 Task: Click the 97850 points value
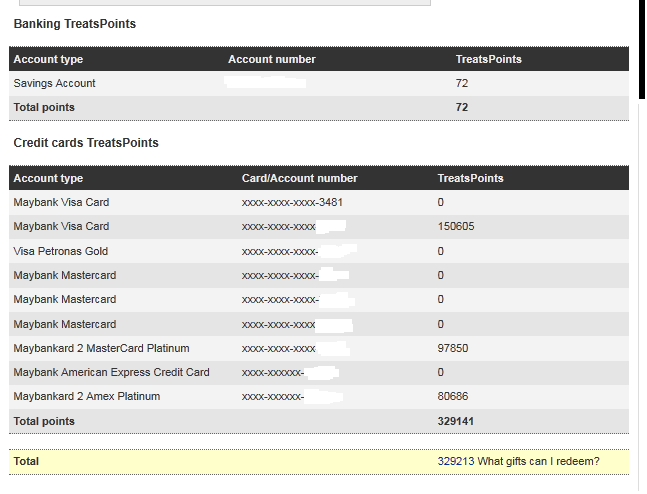(x=453, y=348)
